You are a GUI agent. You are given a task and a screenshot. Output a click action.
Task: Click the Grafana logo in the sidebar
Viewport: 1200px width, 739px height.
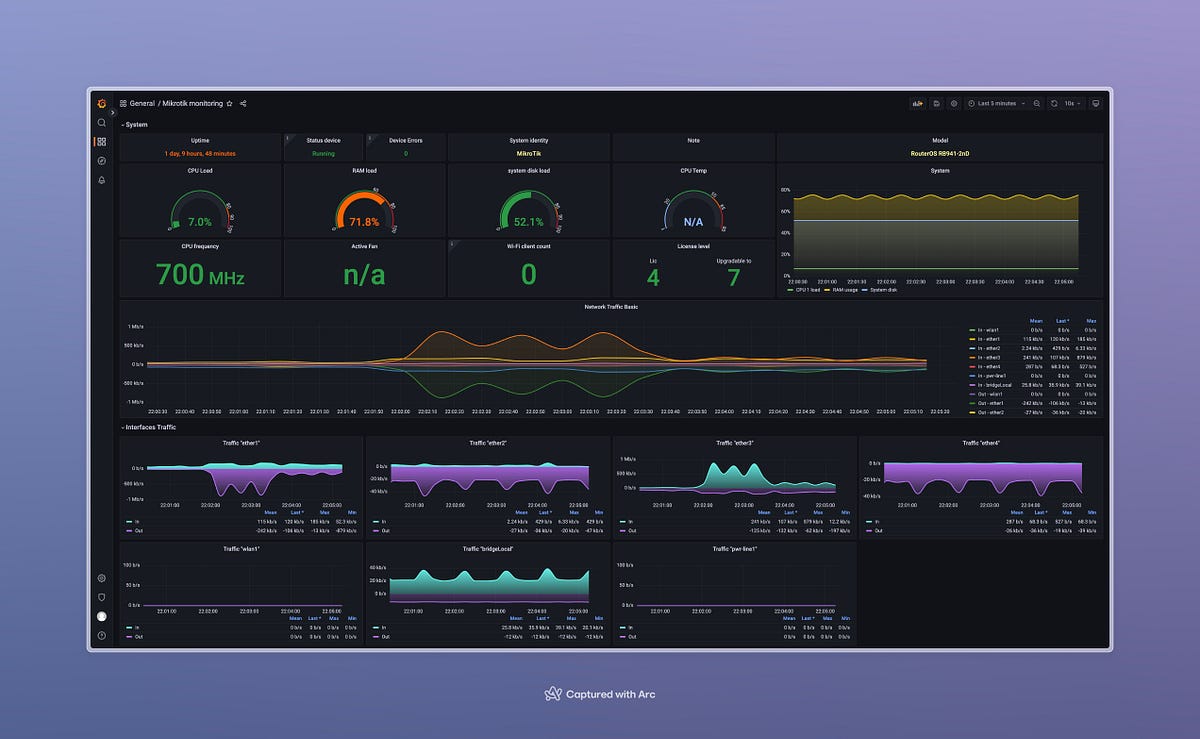click(x=101, y=102)
